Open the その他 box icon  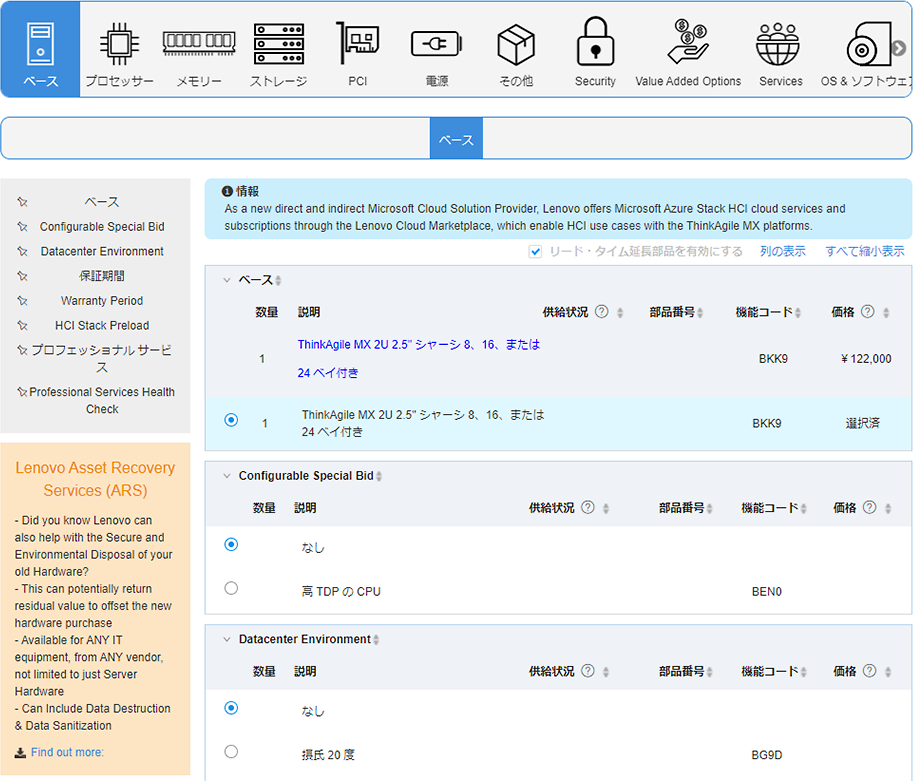(516, 44)
